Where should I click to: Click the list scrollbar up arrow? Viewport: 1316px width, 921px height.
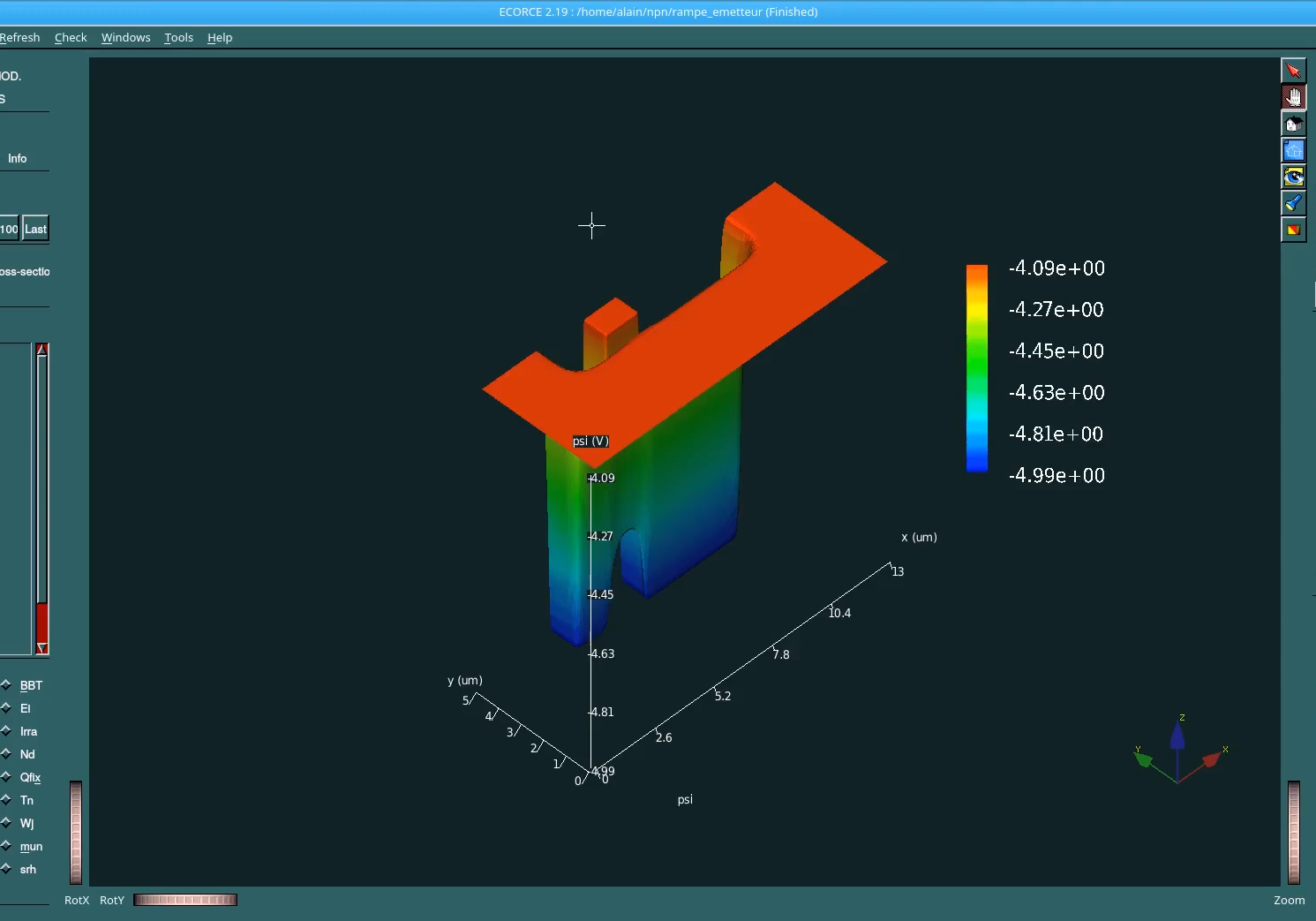41,350
